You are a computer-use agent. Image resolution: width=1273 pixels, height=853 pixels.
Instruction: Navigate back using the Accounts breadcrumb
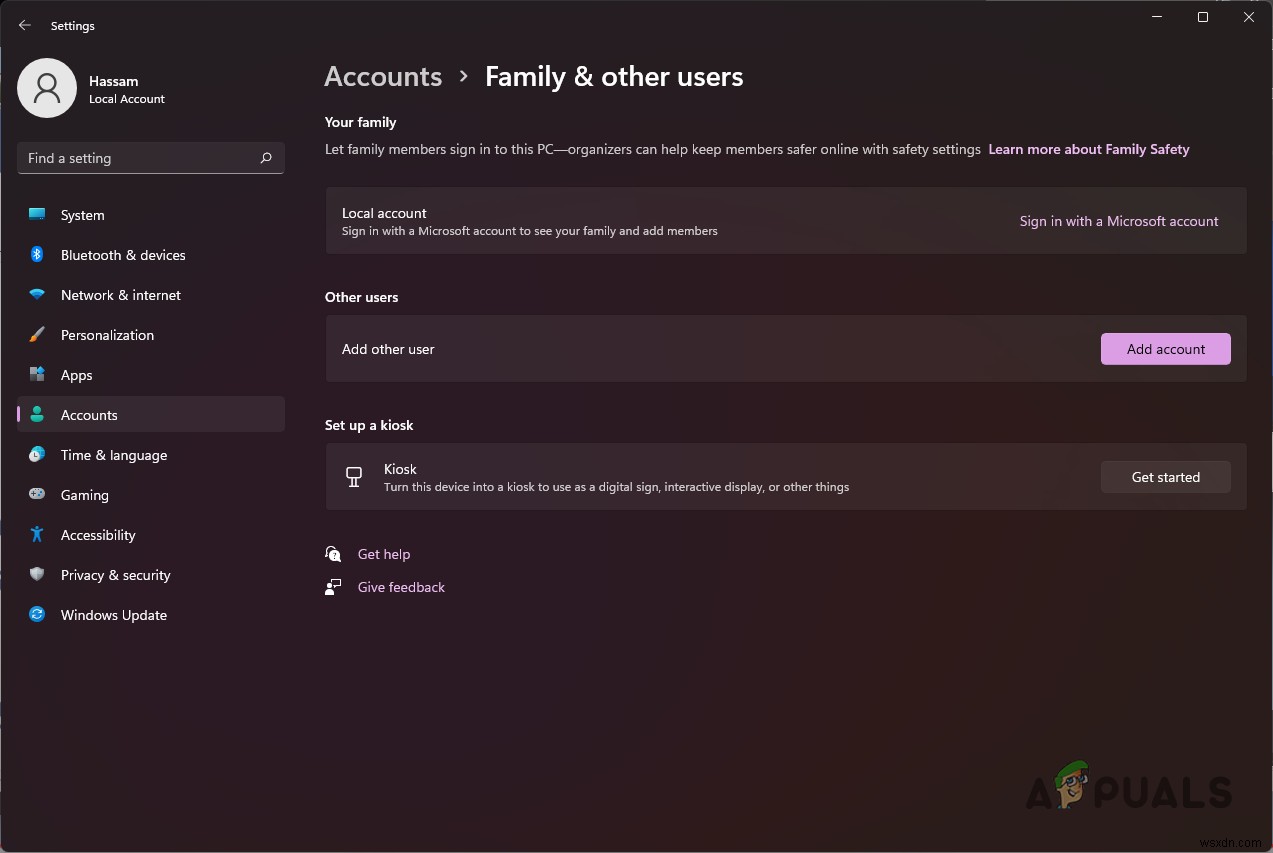[x=383, y=76]
